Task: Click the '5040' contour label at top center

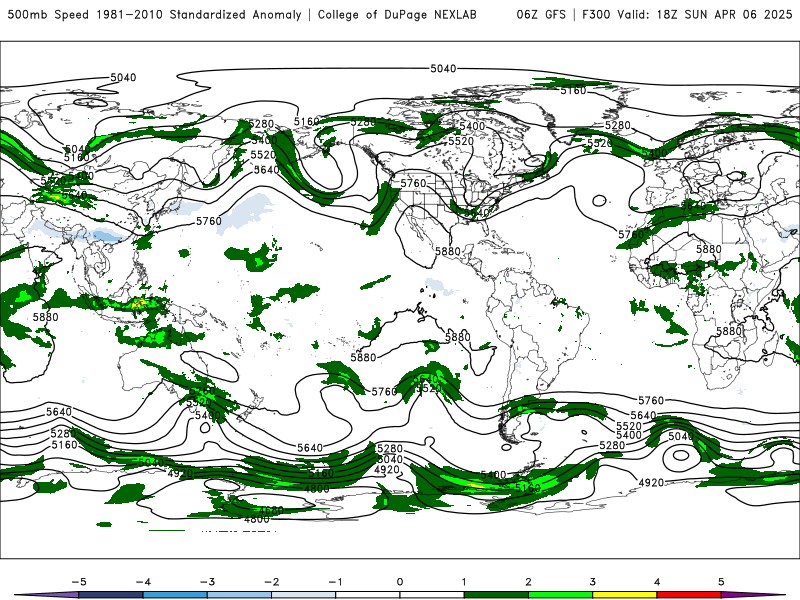Action: click(x=443, y=68)
